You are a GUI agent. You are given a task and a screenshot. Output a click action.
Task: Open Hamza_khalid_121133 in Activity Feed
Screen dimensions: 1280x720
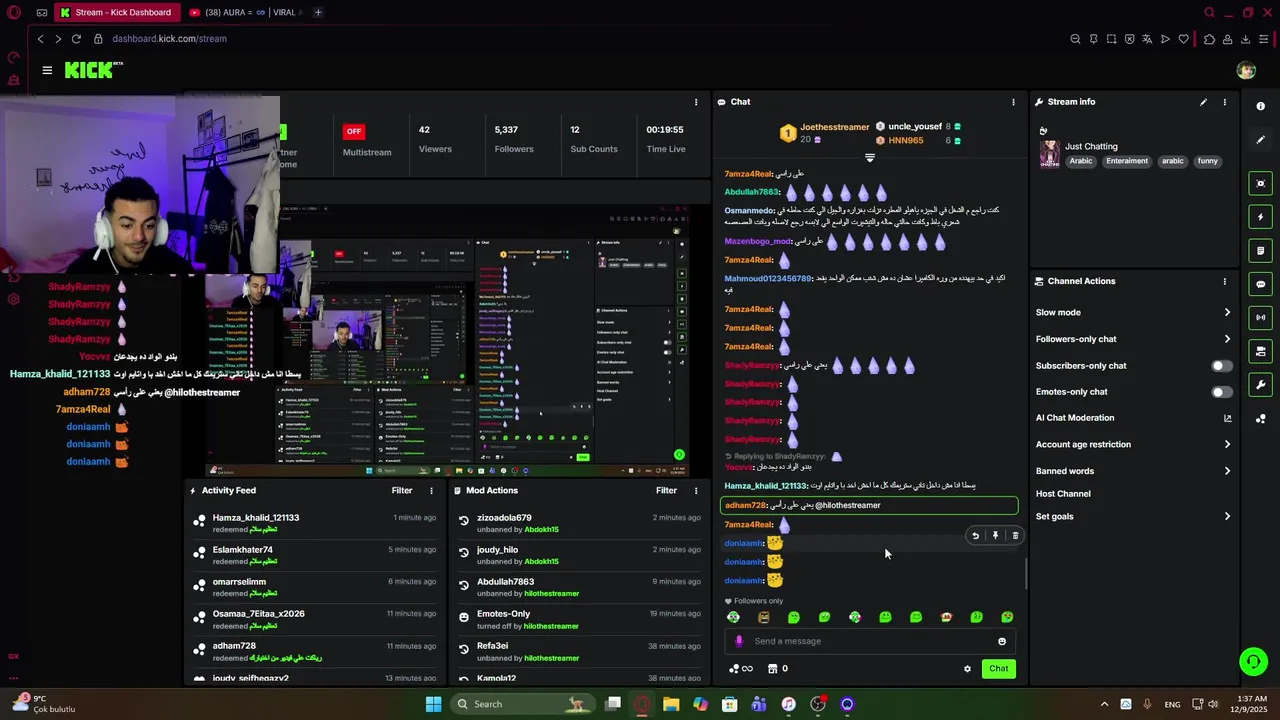click(256, 518)
